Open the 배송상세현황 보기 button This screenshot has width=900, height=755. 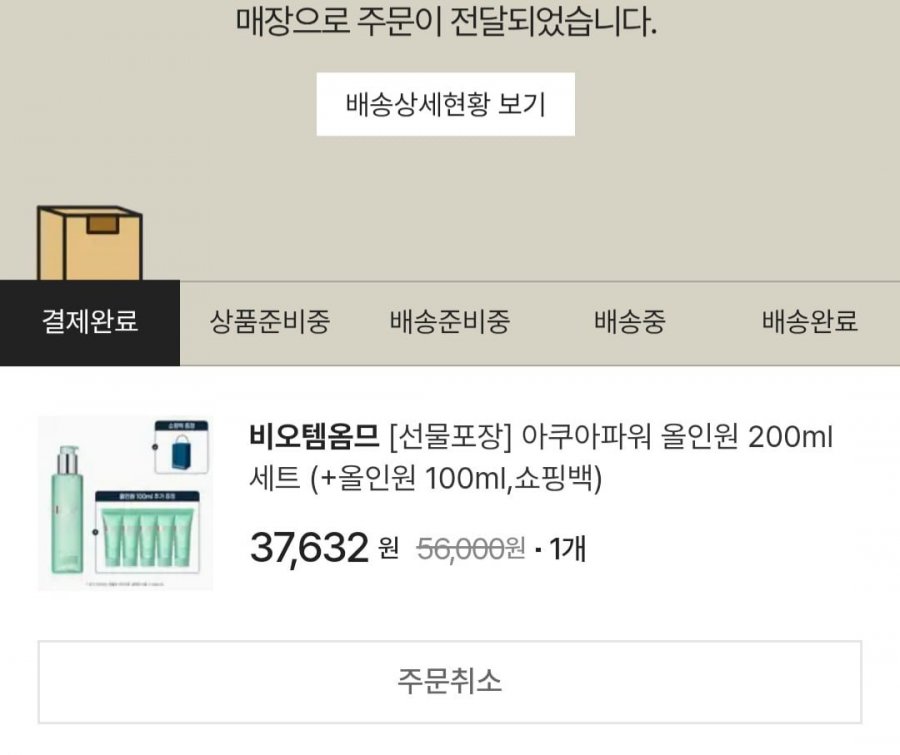[445, 104]
